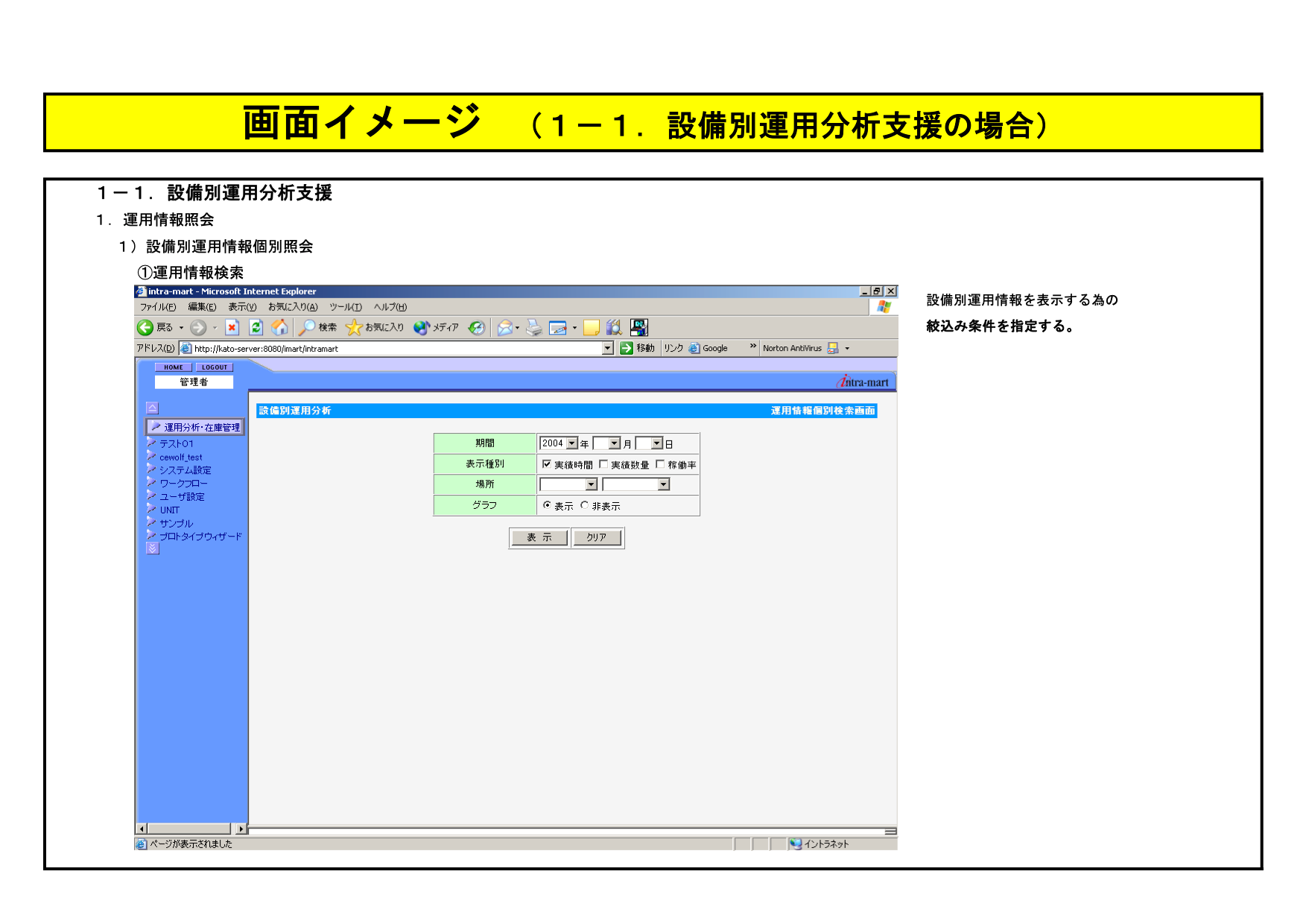Open the Search magnifier in toolbar
Screen dimensions: 1306x924
click(307, 328)
